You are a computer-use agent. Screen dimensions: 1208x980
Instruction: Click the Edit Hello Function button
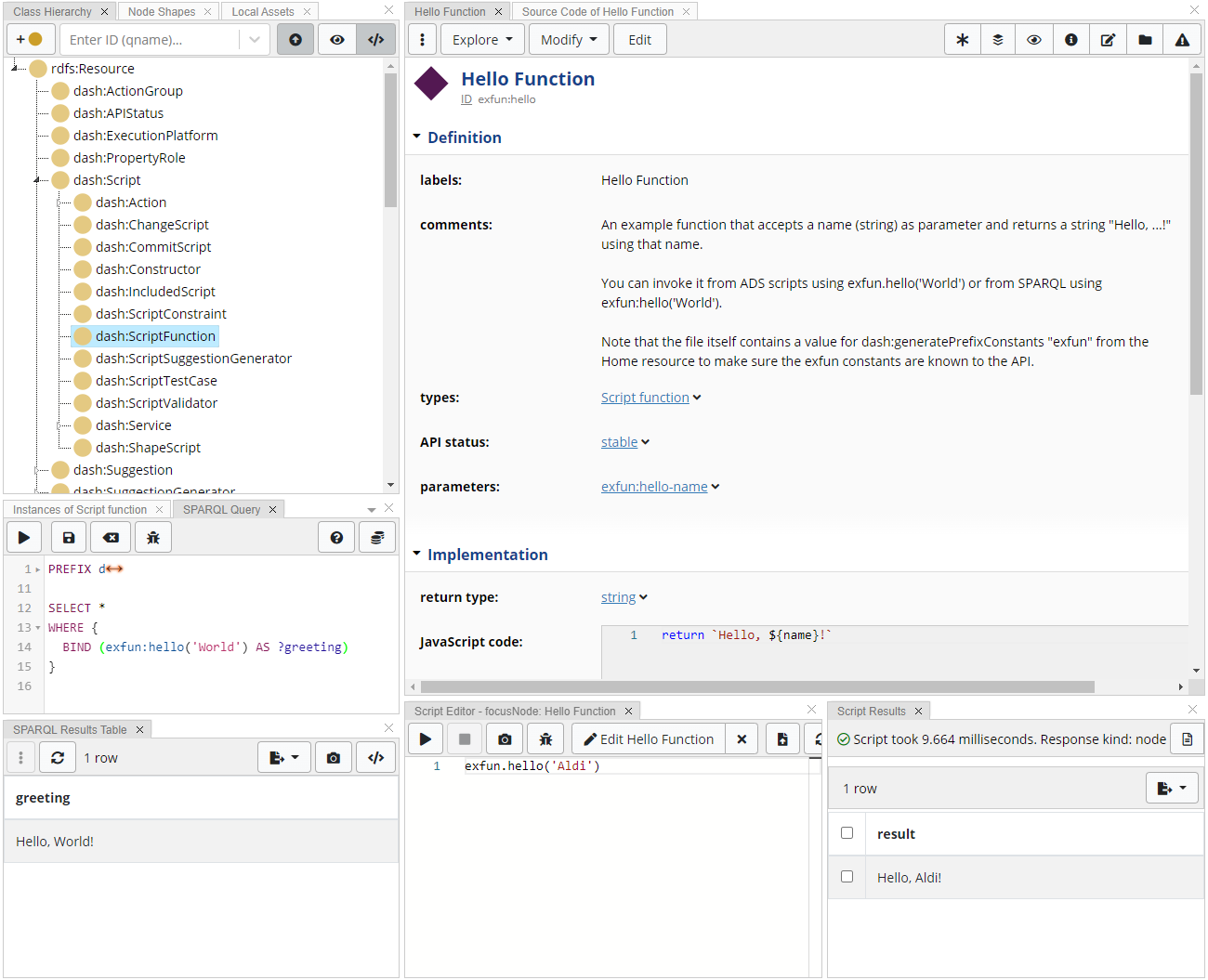point(647,738)
